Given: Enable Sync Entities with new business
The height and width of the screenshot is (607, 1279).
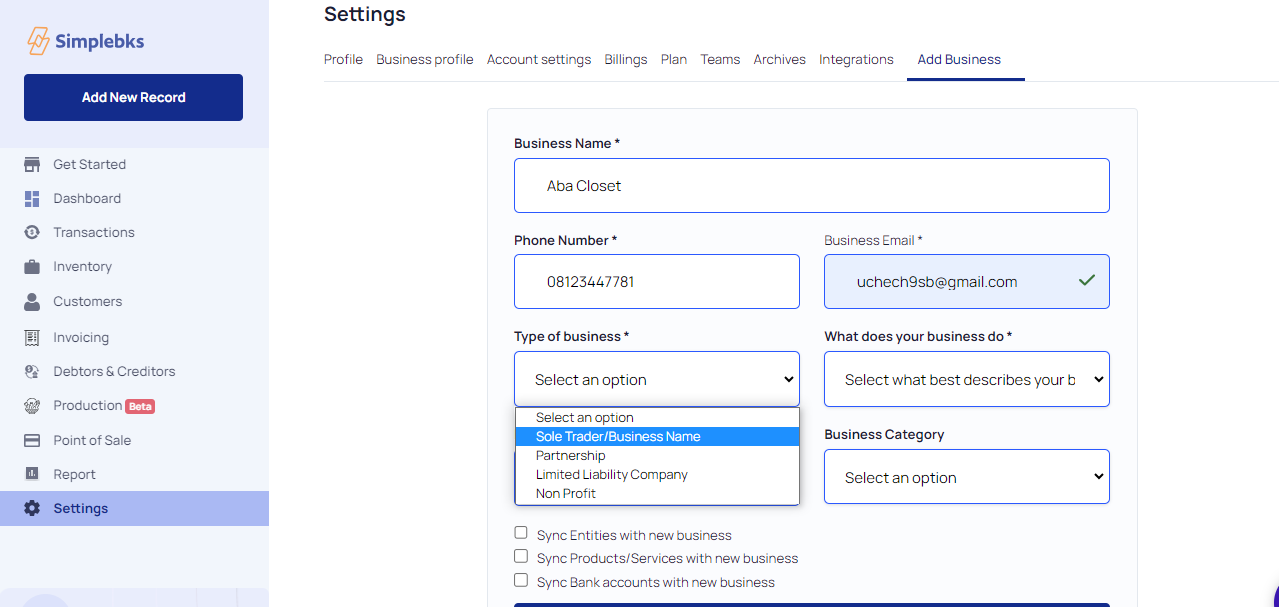Looking at the screenshot, I should [521, 533].
